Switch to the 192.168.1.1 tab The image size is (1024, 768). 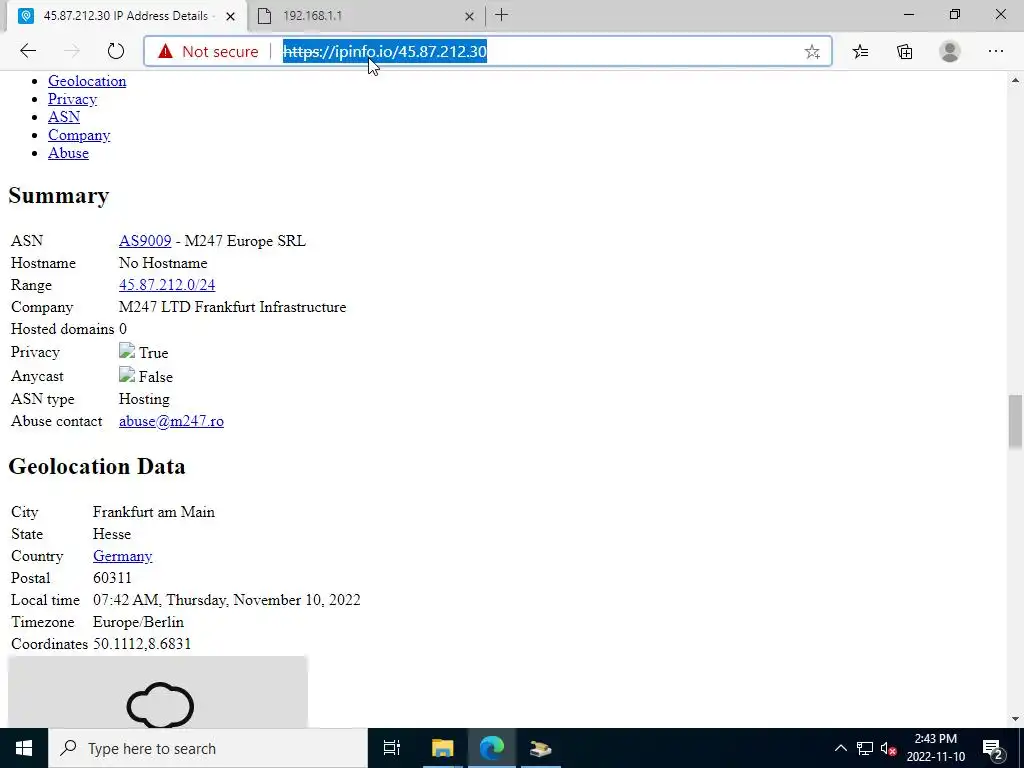click(x=366, y=16)
